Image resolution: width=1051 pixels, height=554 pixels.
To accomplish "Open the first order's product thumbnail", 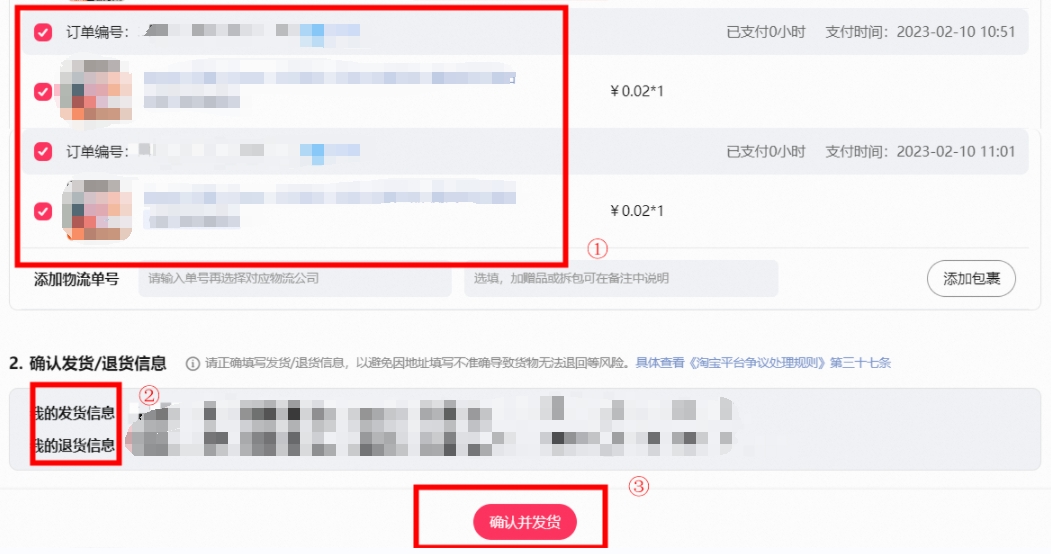I will tap(96, 90).
